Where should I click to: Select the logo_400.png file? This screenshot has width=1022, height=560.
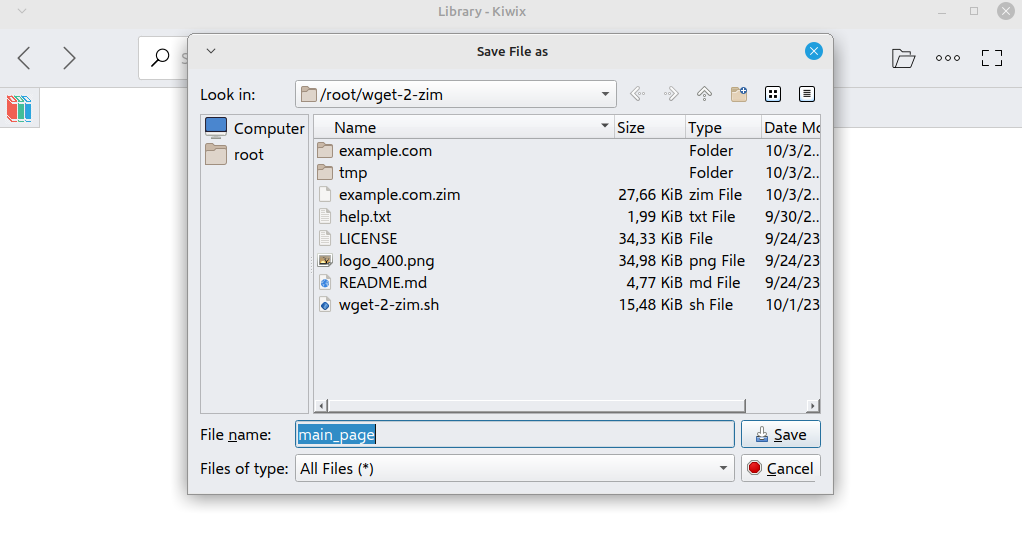(387, 261)
